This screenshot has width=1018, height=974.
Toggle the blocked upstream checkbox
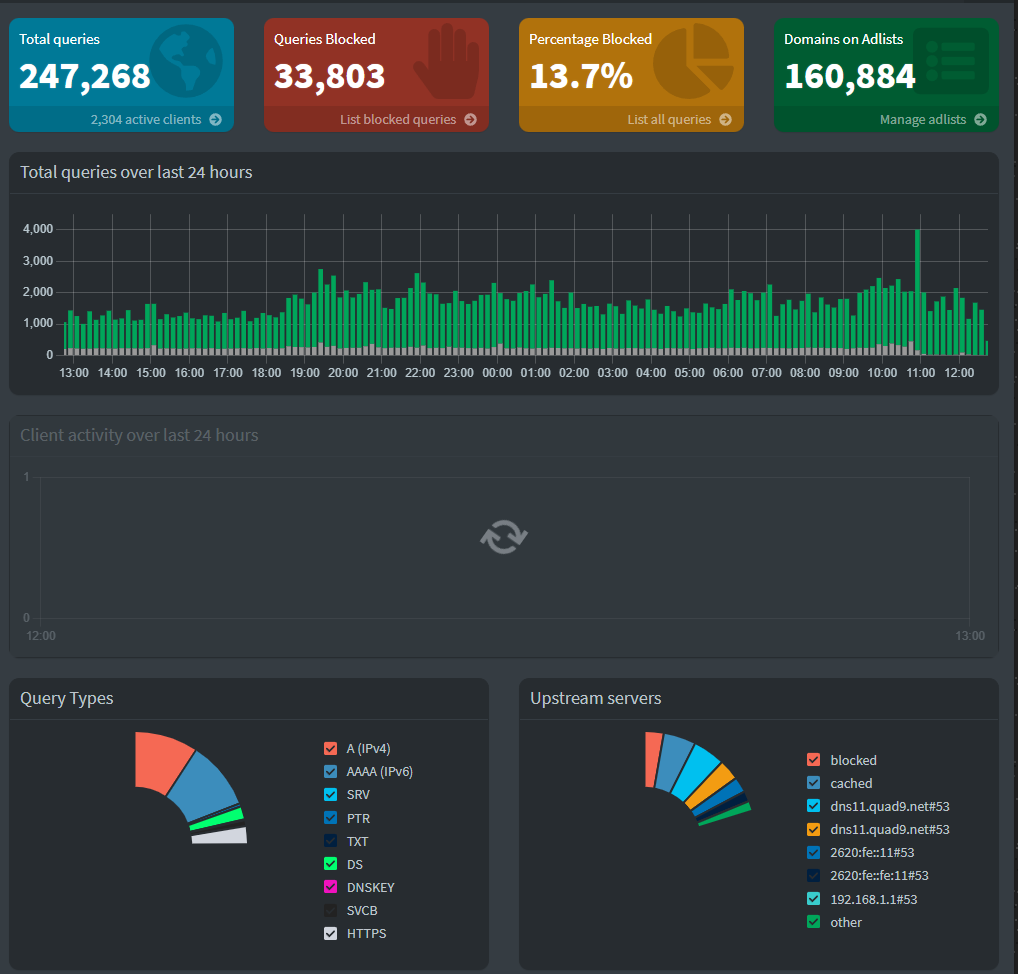(812, 759)
